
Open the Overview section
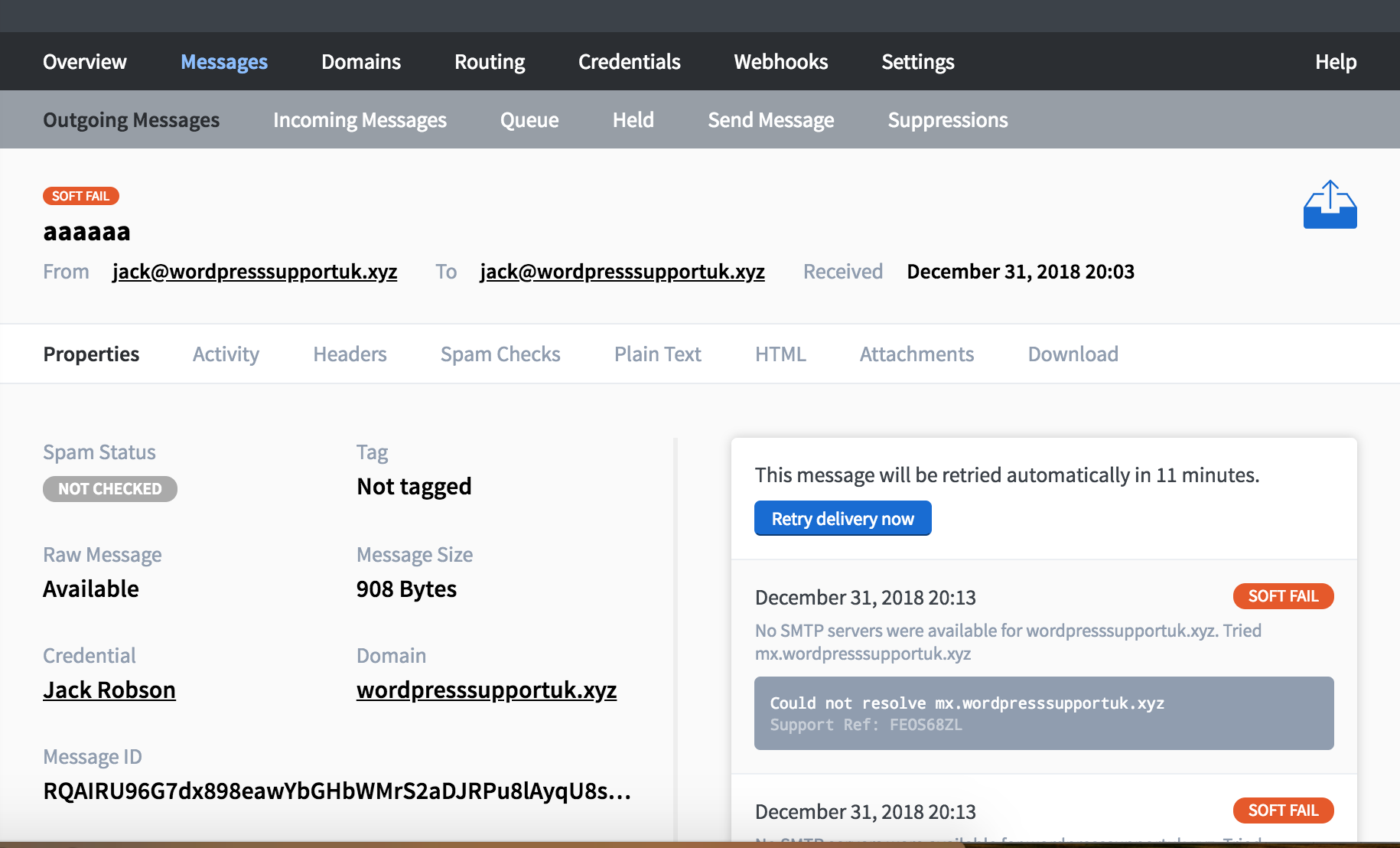(x=84, y=61)
